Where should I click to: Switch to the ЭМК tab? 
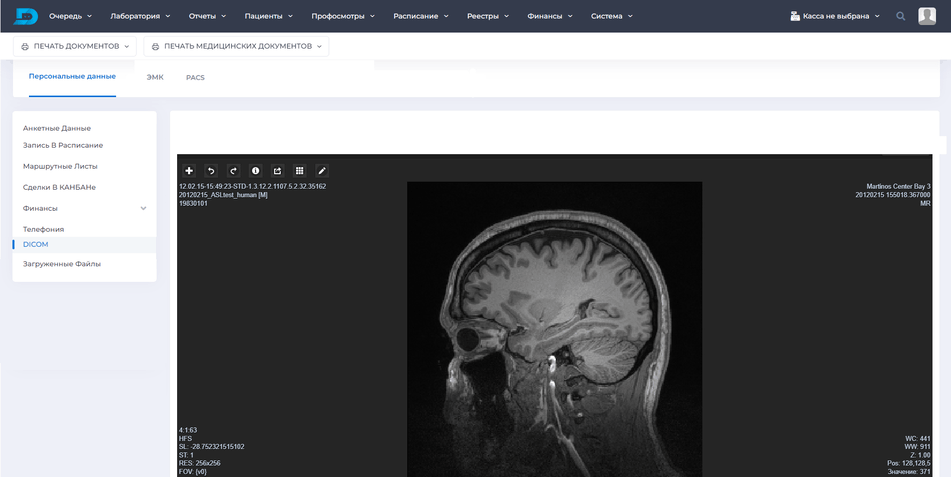[x=155, y=78]
